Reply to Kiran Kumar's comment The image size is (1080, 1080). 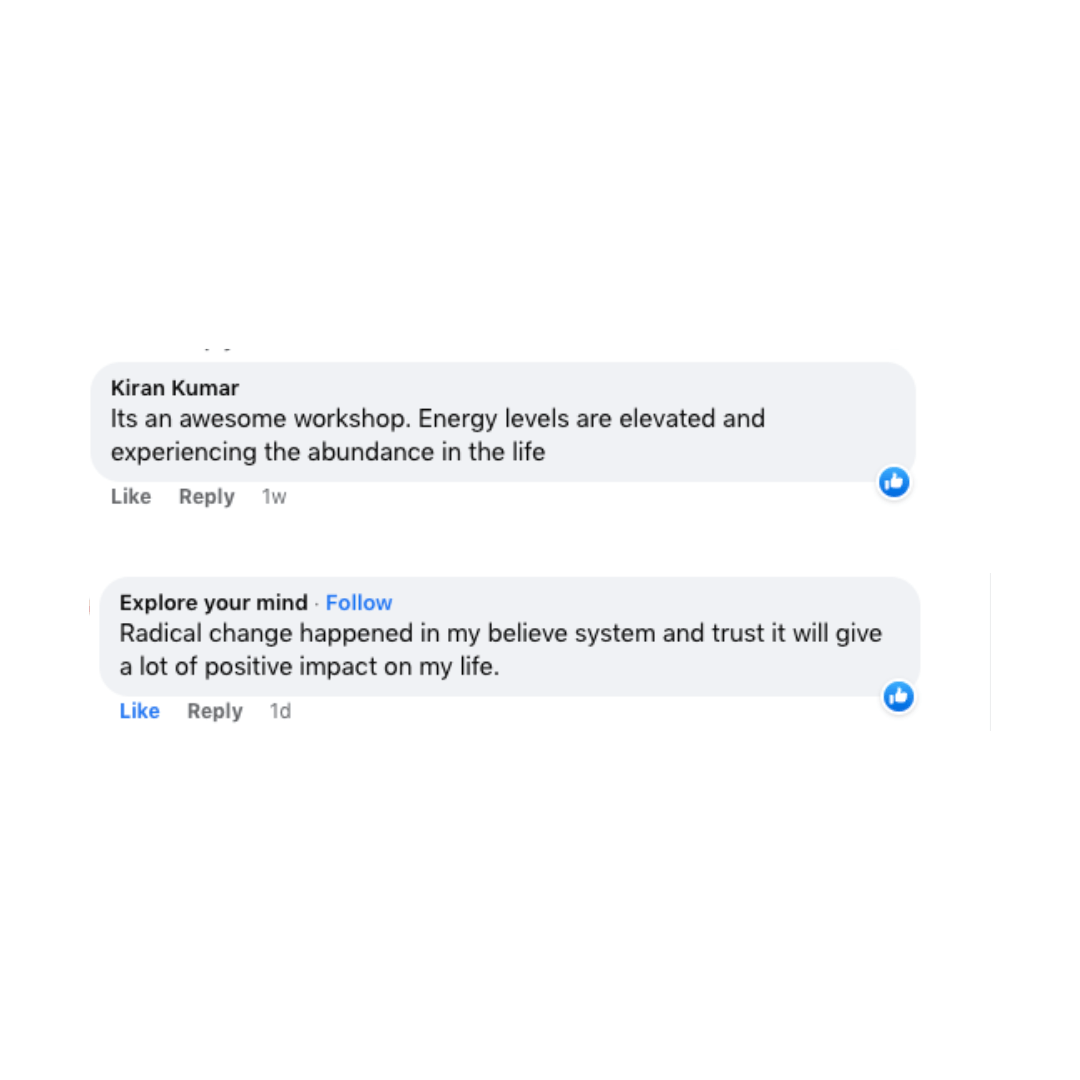(x=206, y=497)
